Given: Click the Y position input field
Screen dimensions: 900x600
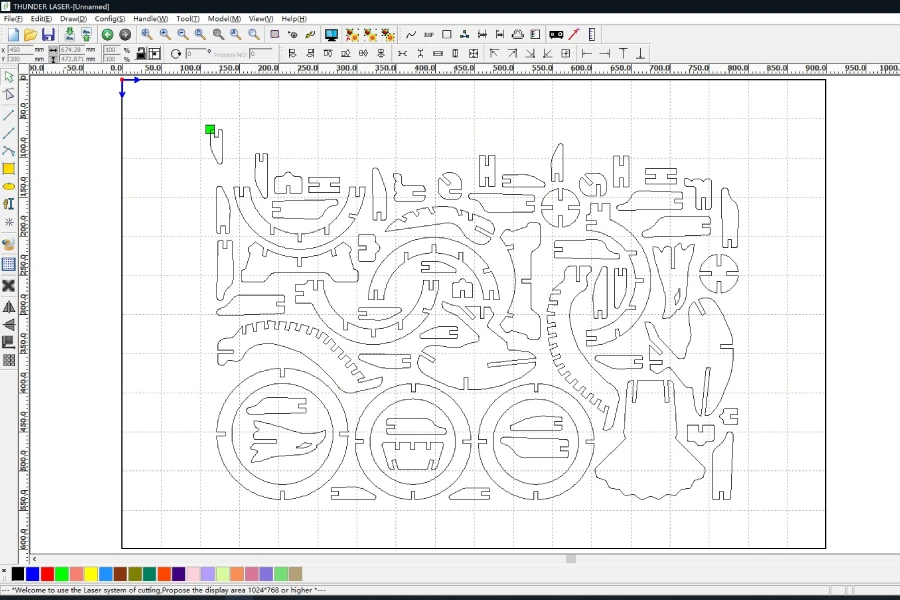Looking at the screenshot, I should 21,59.
